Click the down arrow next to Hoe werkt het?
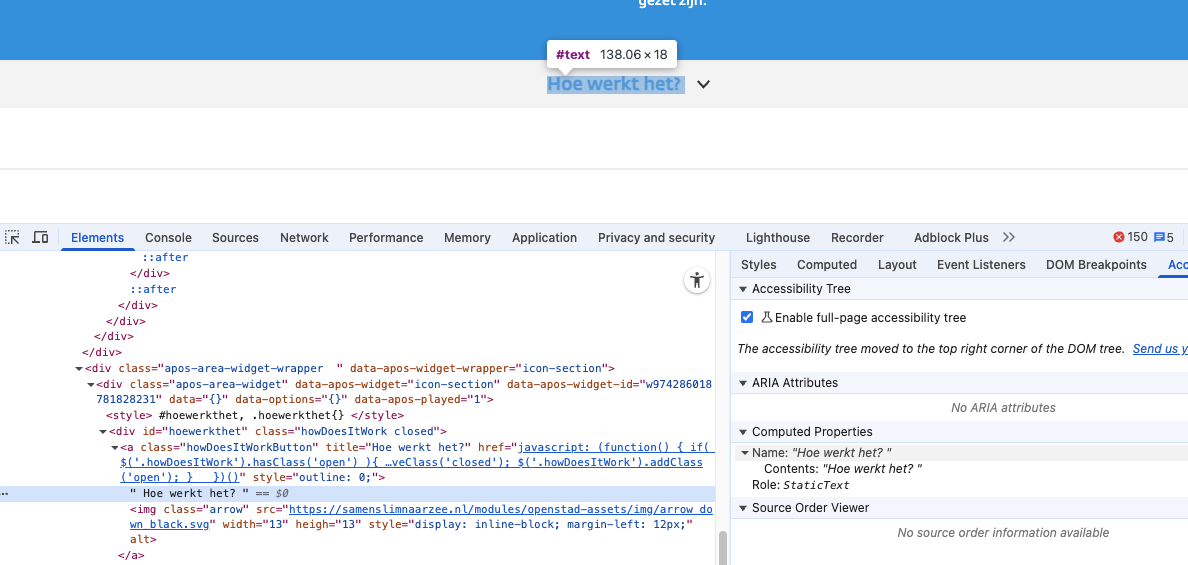This screenshot has width=1188, height=565. [x=703, y=85]
